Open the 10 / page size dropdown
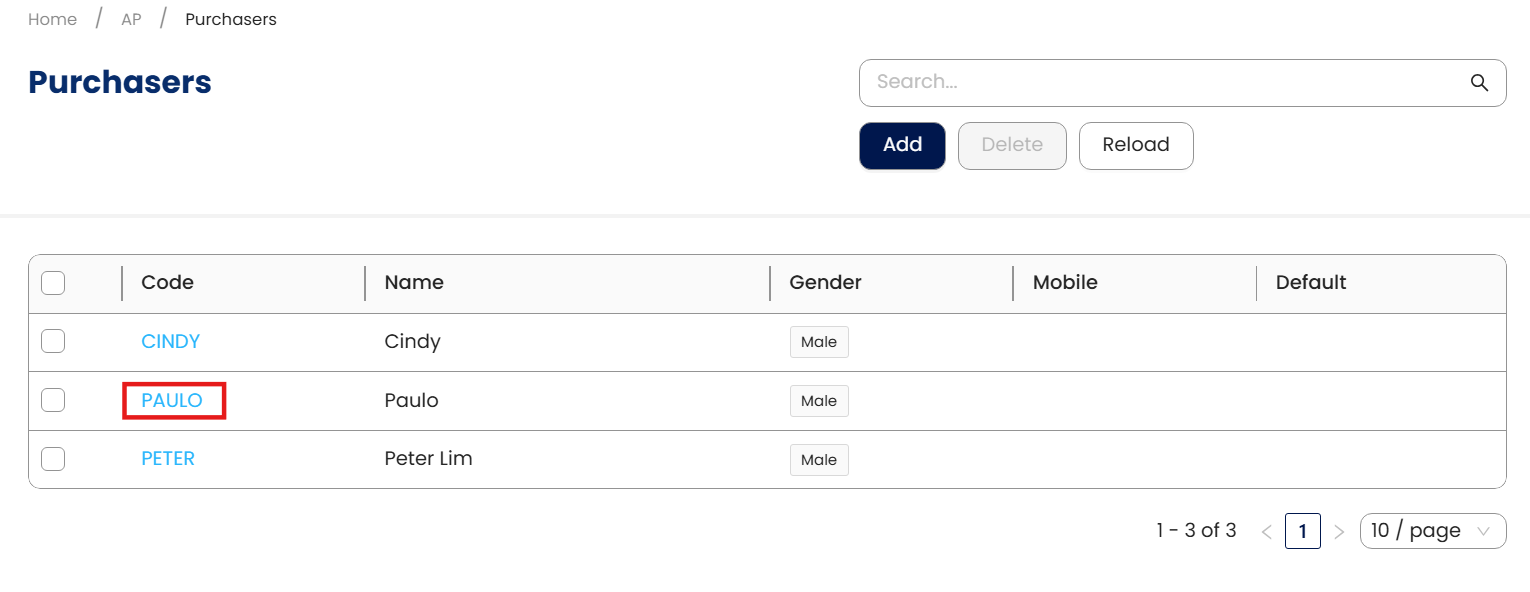Image resolution: width=1530 pixels, height=592 pixels. (1432, 531)
